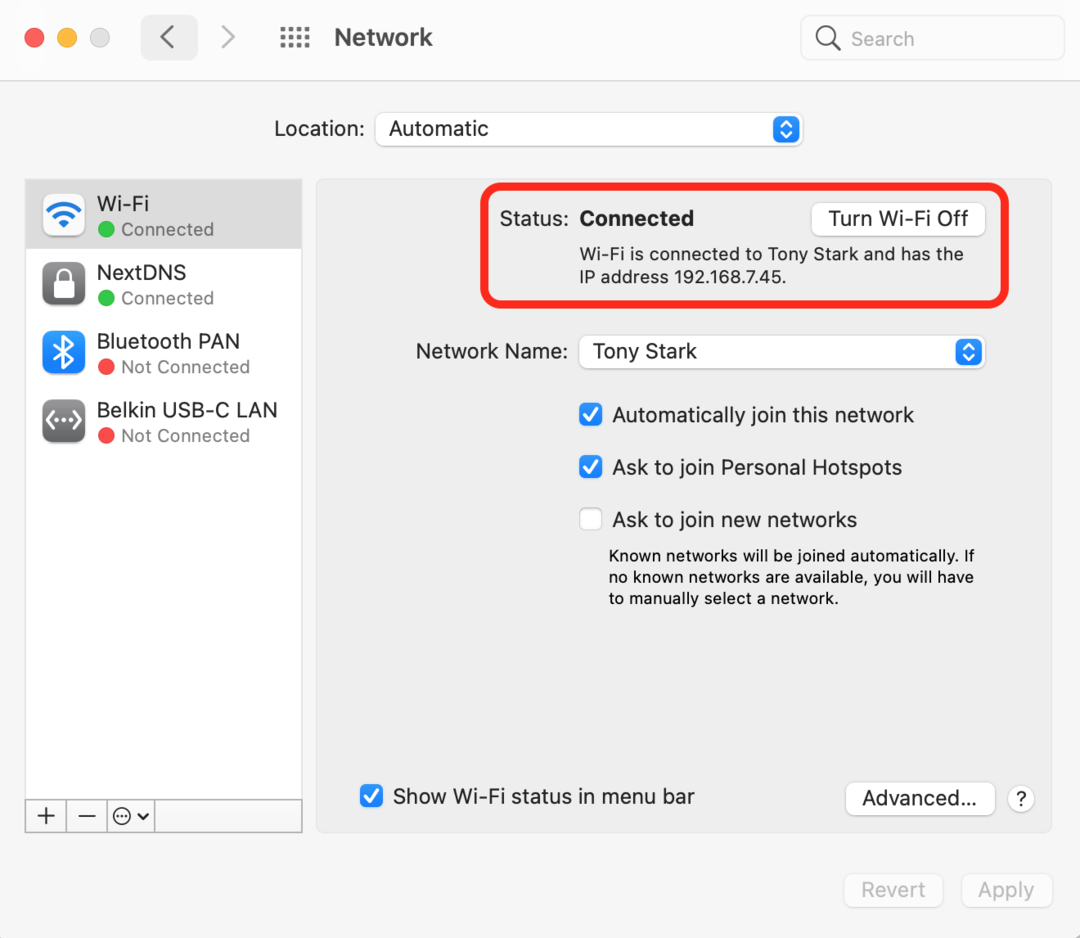
Task: Click the Wi-Fi green Connected status indicator
Action: point(106,229)
